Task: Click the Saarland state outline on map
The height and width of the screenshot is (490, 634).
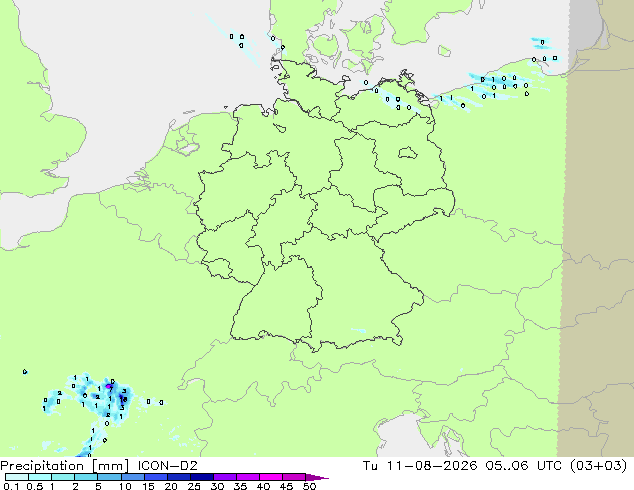Action: click(217, 268)
